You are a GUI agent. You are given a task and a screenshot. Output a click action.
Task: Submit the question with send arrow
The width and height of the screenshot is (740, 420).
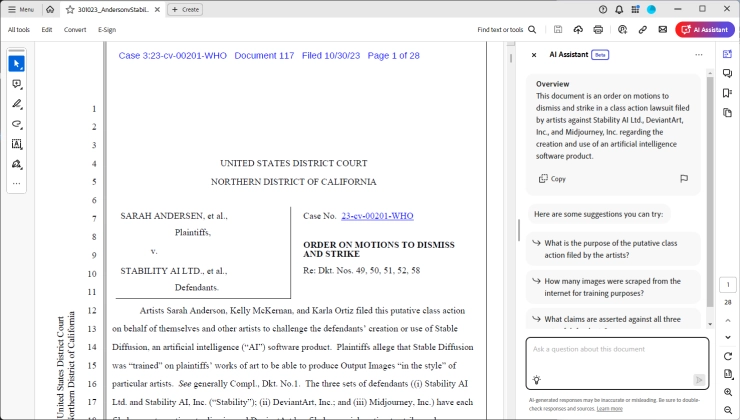point(699,379)
